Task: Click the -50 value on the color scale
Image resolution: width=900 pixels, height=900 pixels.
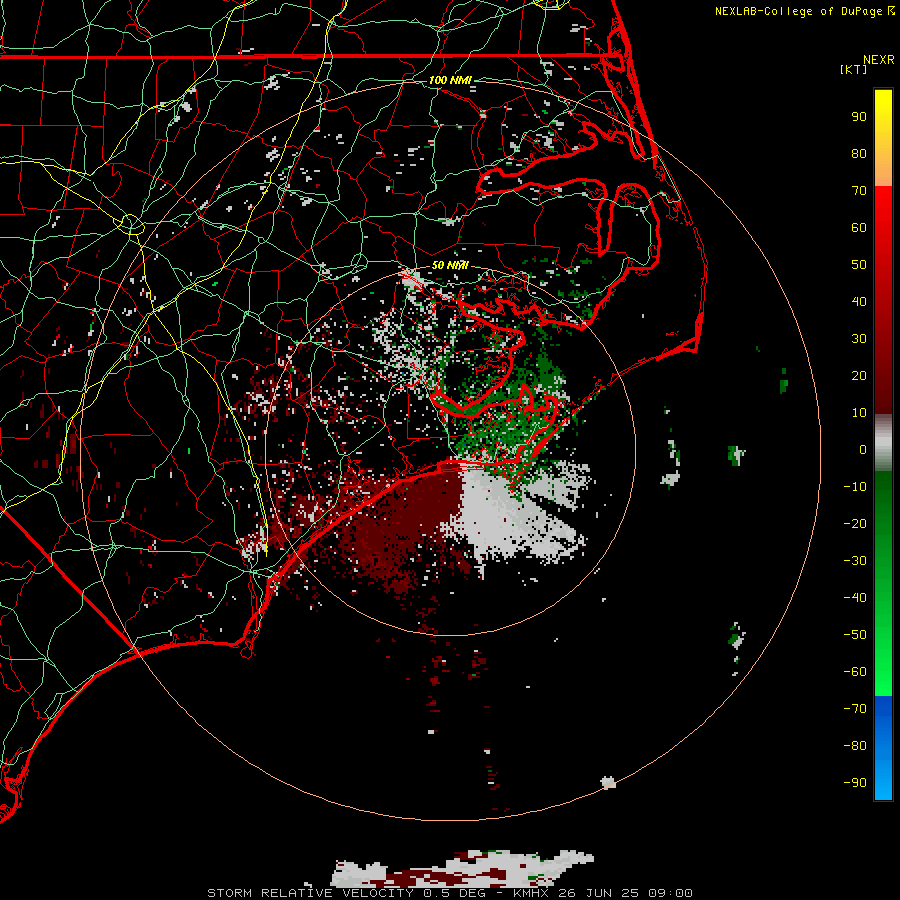Action: [855, 635]
